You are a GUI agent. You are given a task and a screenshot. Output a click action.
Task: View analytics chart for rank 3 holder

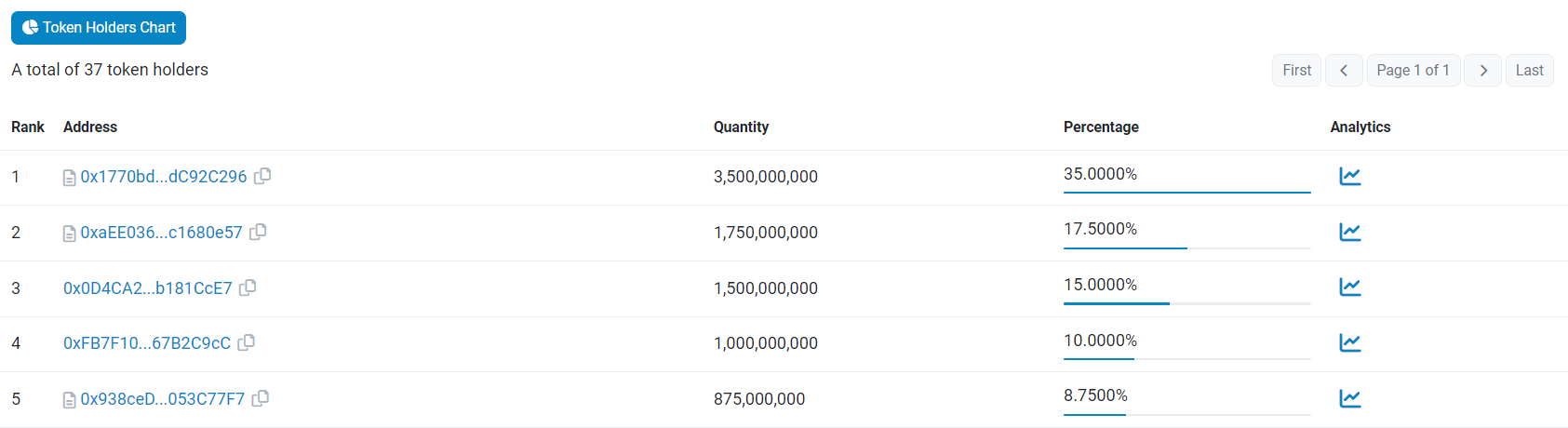[x=1349, y=288]
